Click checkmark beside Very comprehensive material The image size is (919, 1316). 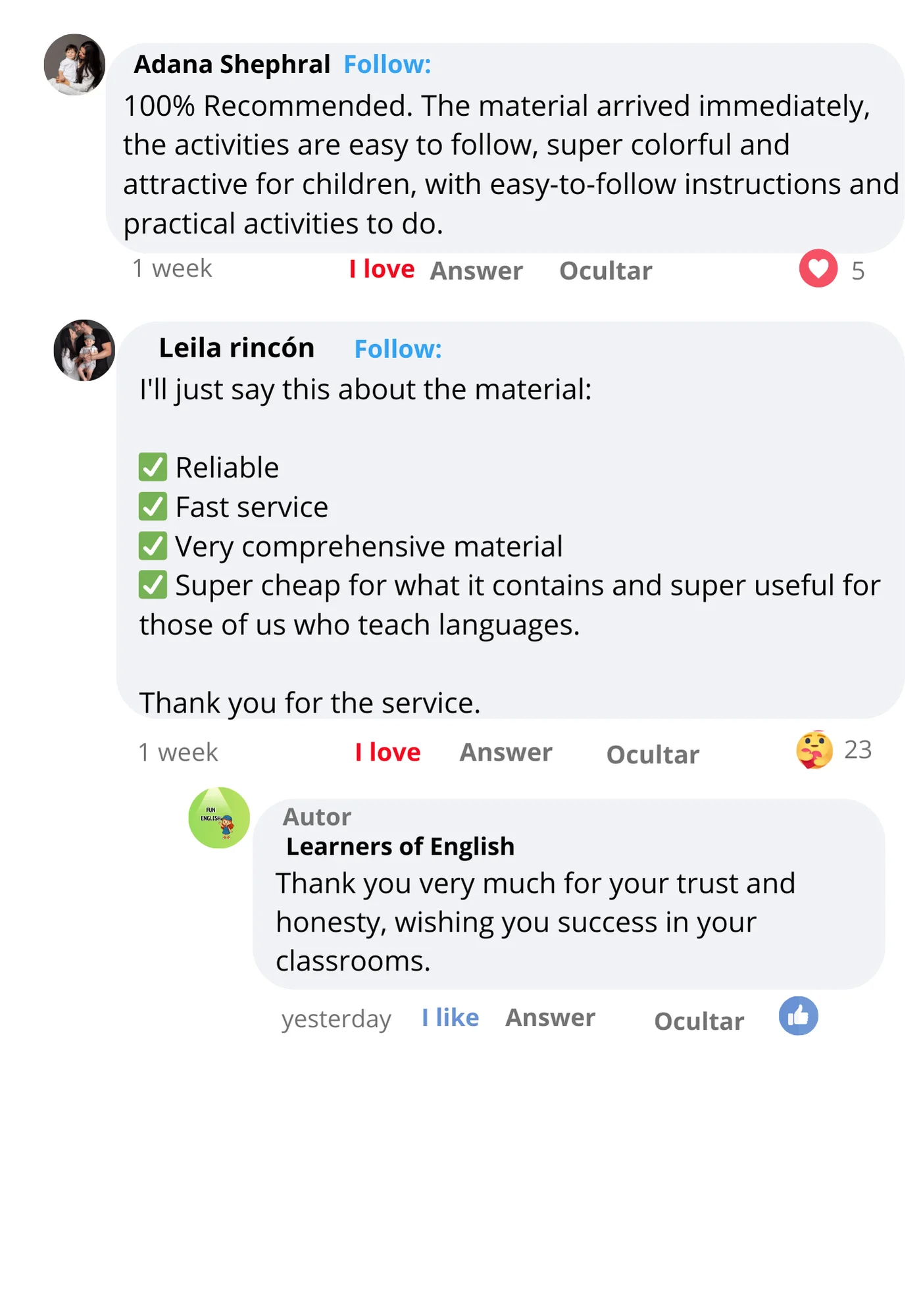click(153, 546)
